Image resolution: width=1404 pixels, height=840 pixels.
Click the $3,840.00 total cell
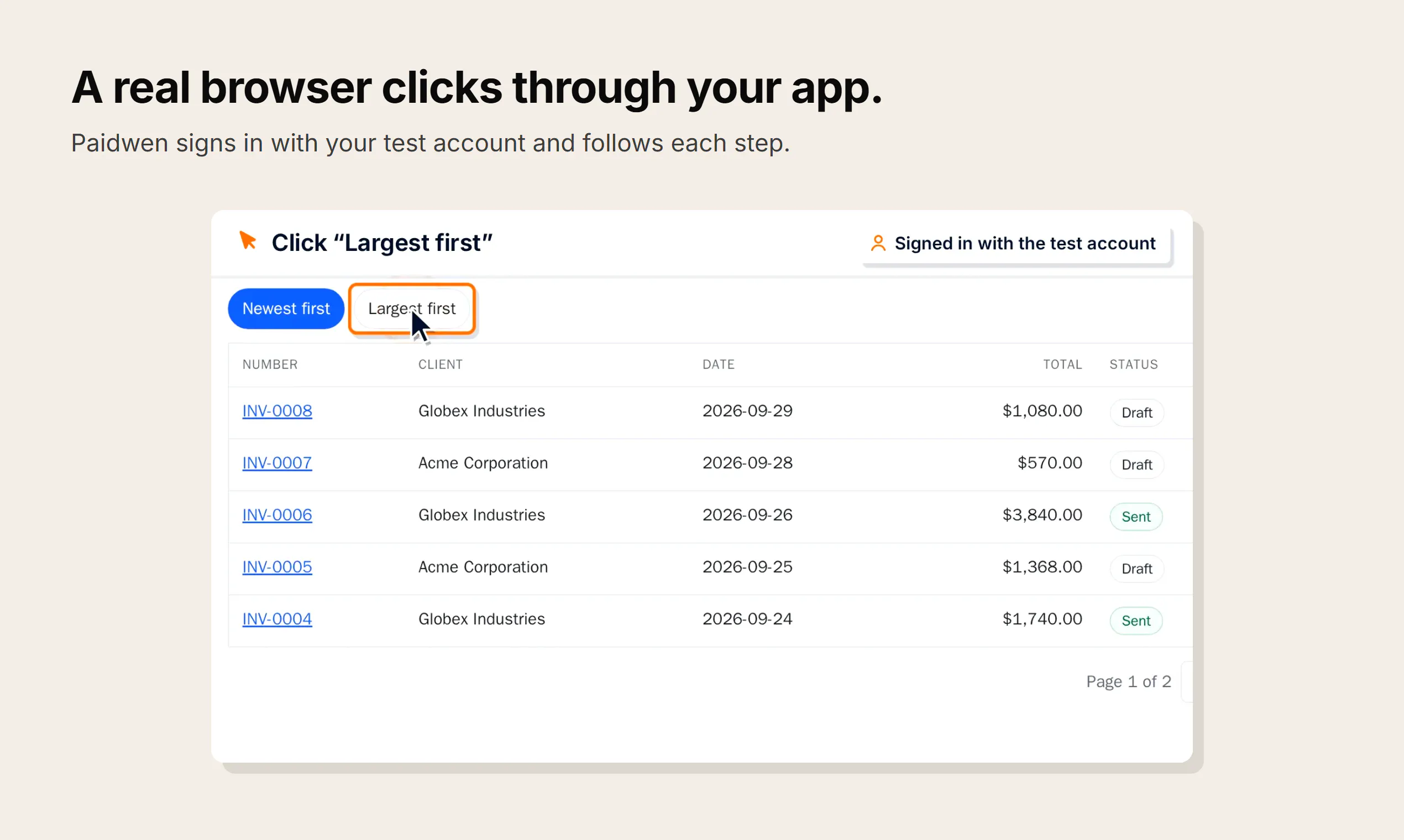[x=1042, y=515]
